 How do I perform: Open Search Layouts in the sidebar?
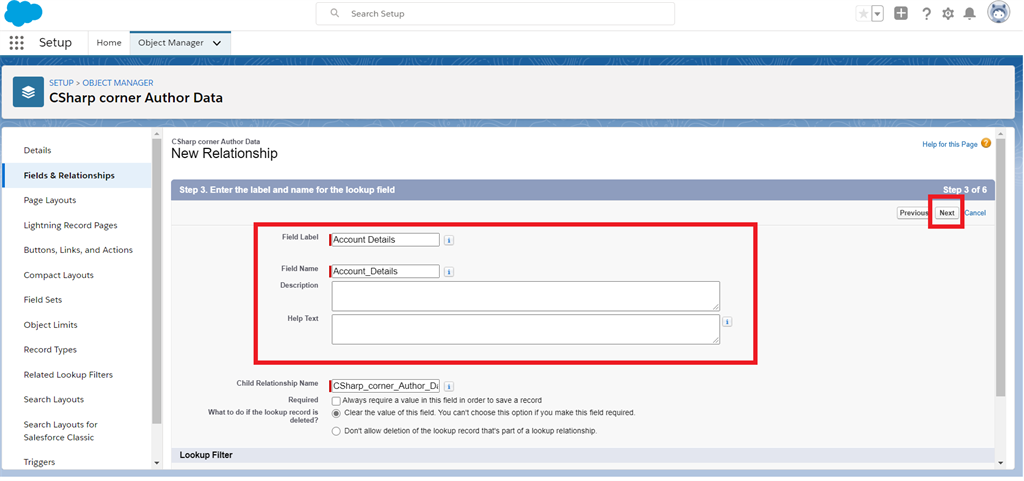(x=54, y=399)
